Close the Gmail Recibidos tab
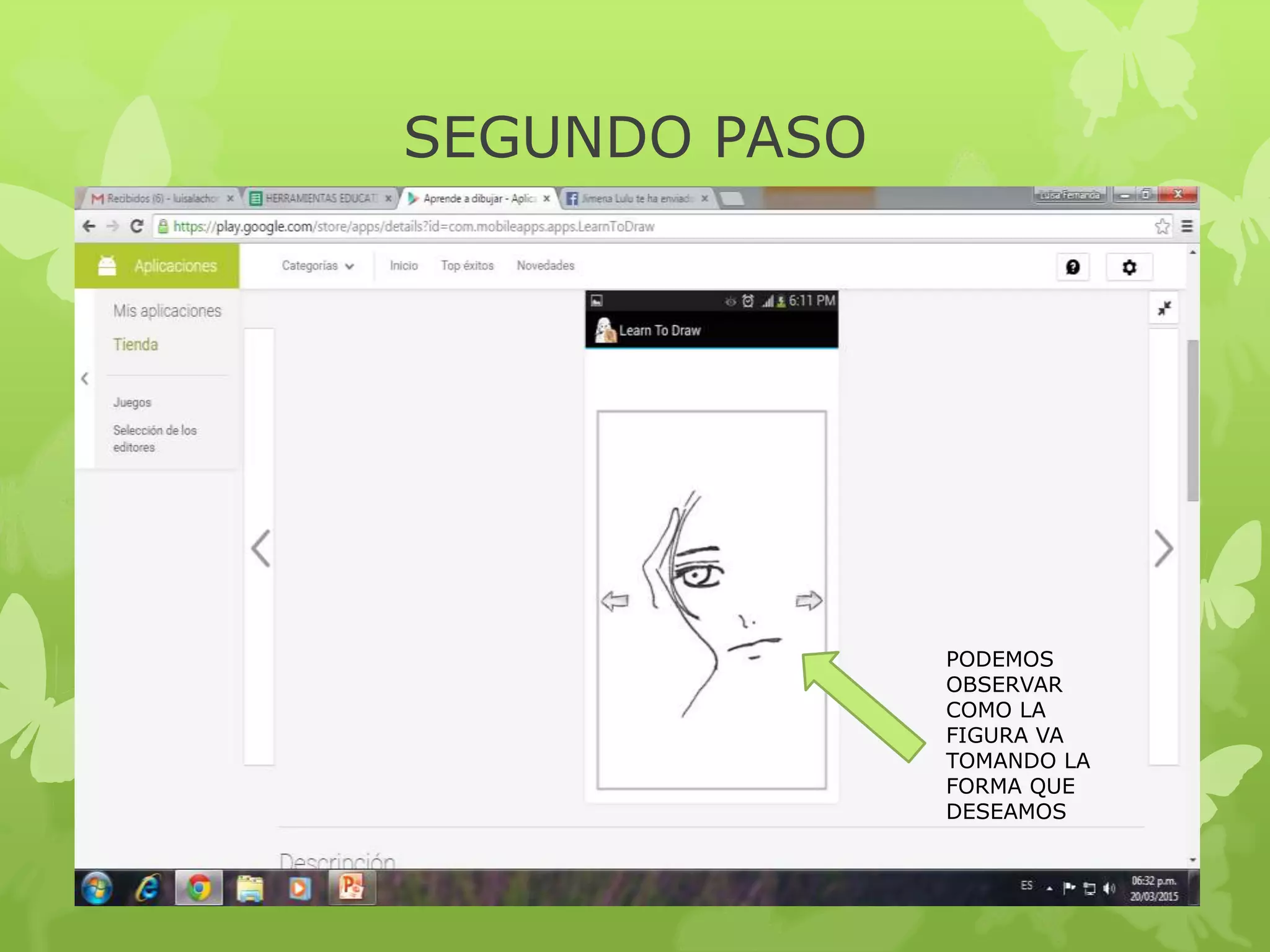 click(230, 198)
